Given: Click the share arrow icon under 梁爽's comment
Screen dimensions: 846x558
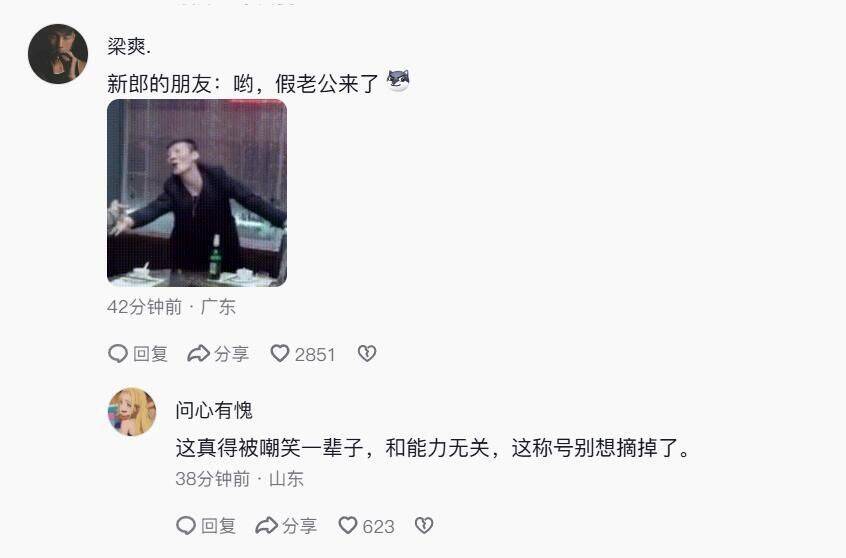Looking at the screenshot, I should point(198,354).
